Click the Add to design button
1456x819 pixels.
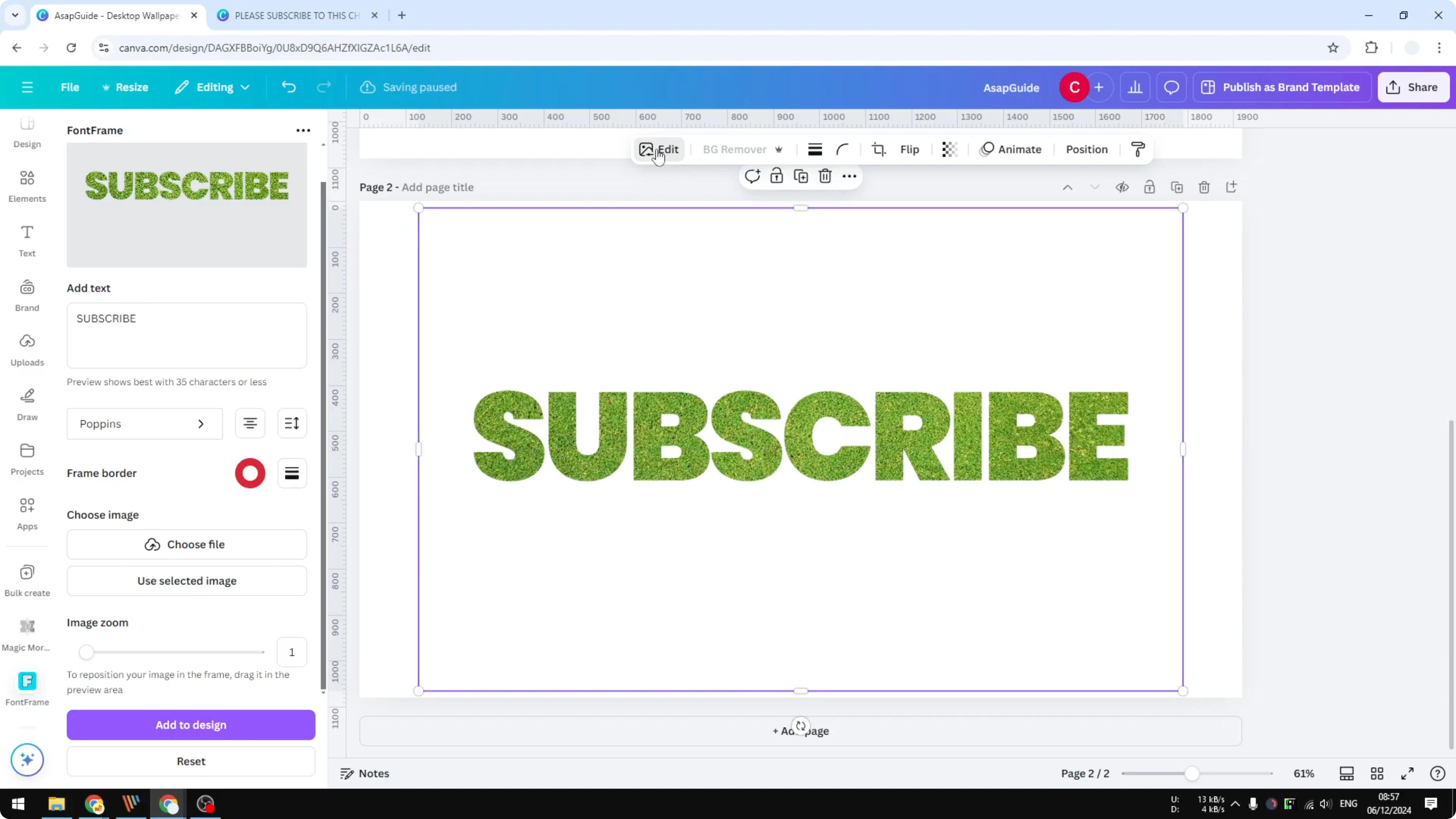(x=190, y=724)
